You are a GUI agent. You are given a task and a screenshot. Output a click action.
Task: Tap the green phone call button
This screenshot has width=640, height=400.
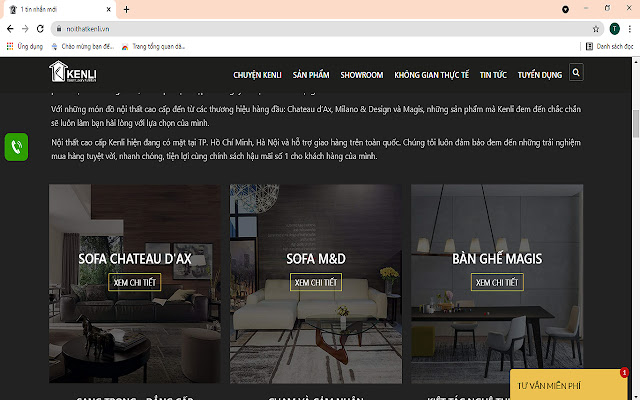click(x=16, y=147)
